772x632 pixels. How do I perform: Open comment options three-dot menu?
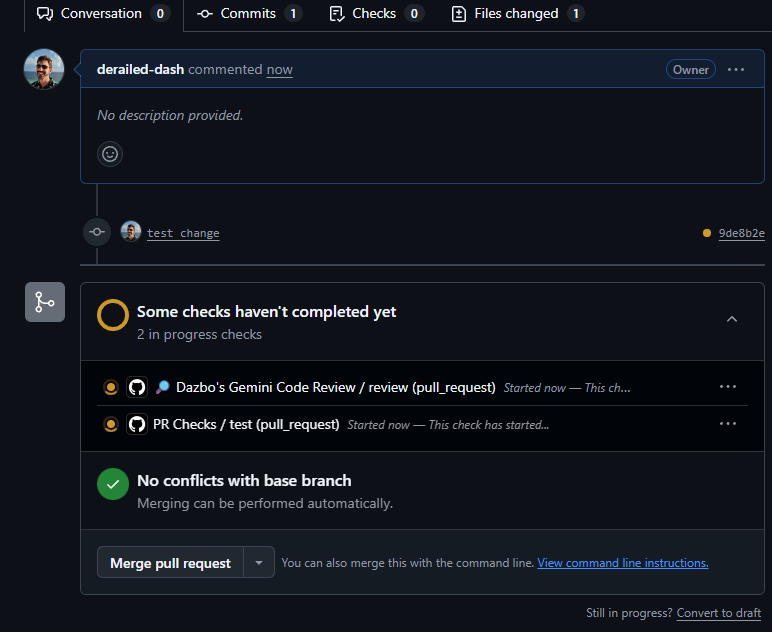[736, 69]
